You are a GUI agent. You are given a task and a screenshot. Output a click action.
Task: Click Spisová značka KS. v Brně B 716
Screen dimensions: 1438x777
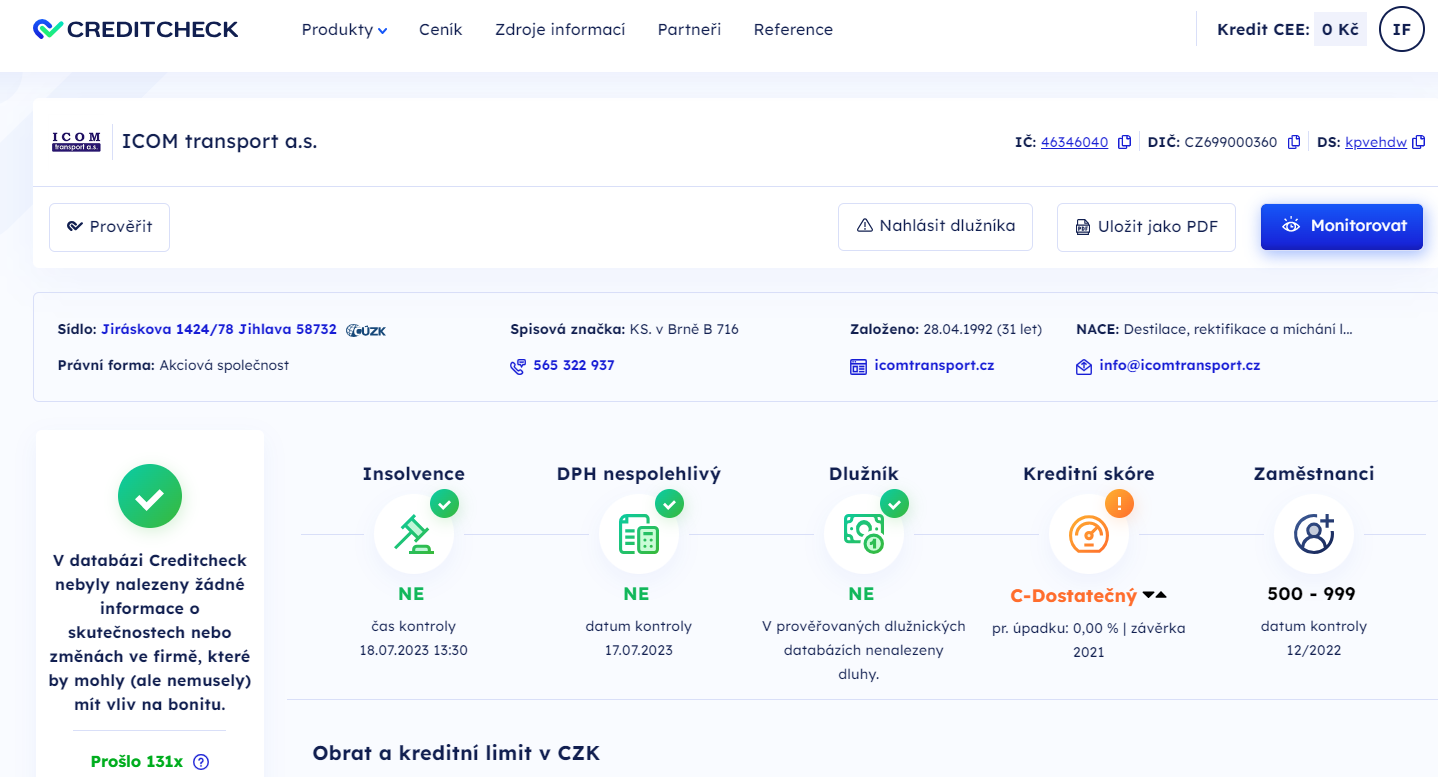pos(625,329)
